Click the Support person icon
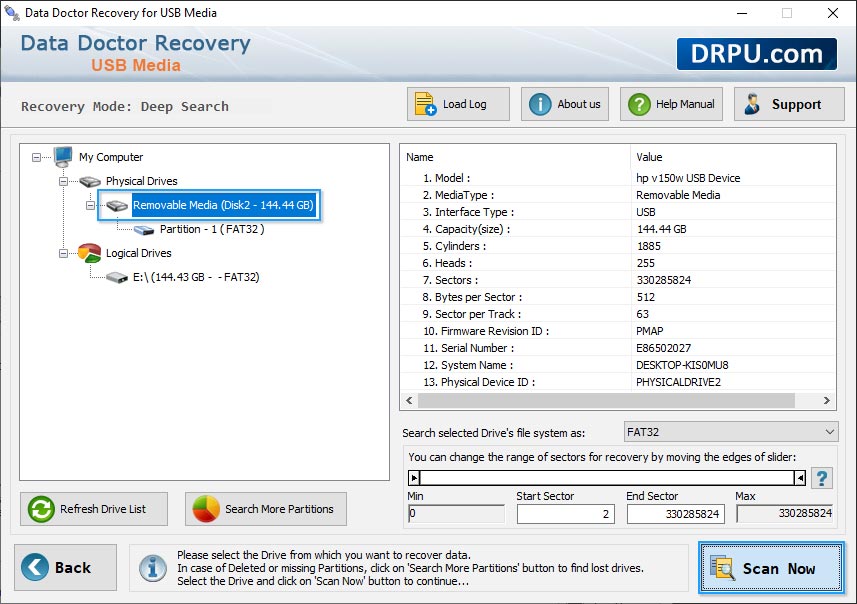This screenshot has height=604, width=857. pyautogui.click(x=752, y=104)
